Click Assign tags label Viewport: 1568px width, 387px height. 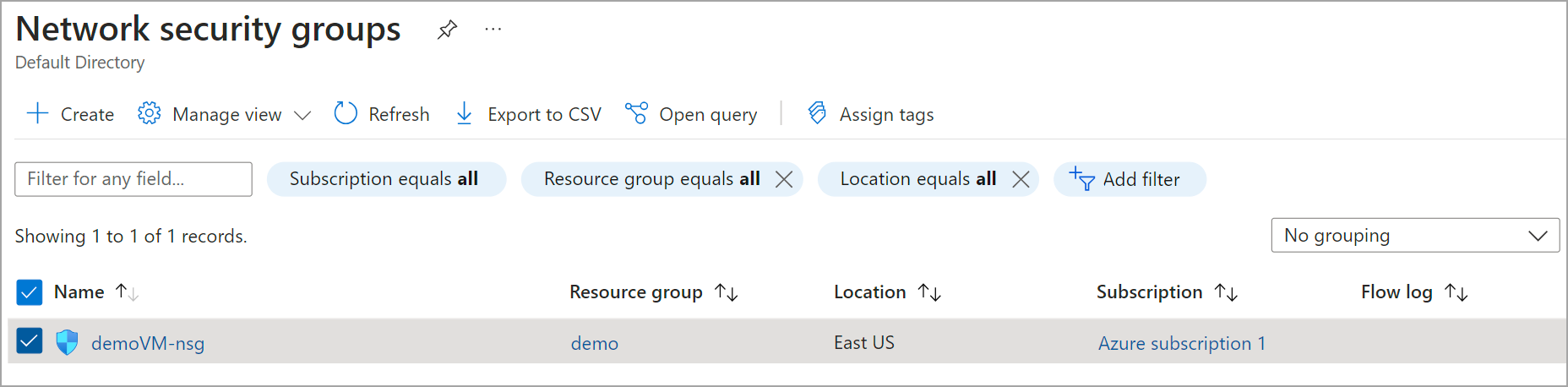886,115
